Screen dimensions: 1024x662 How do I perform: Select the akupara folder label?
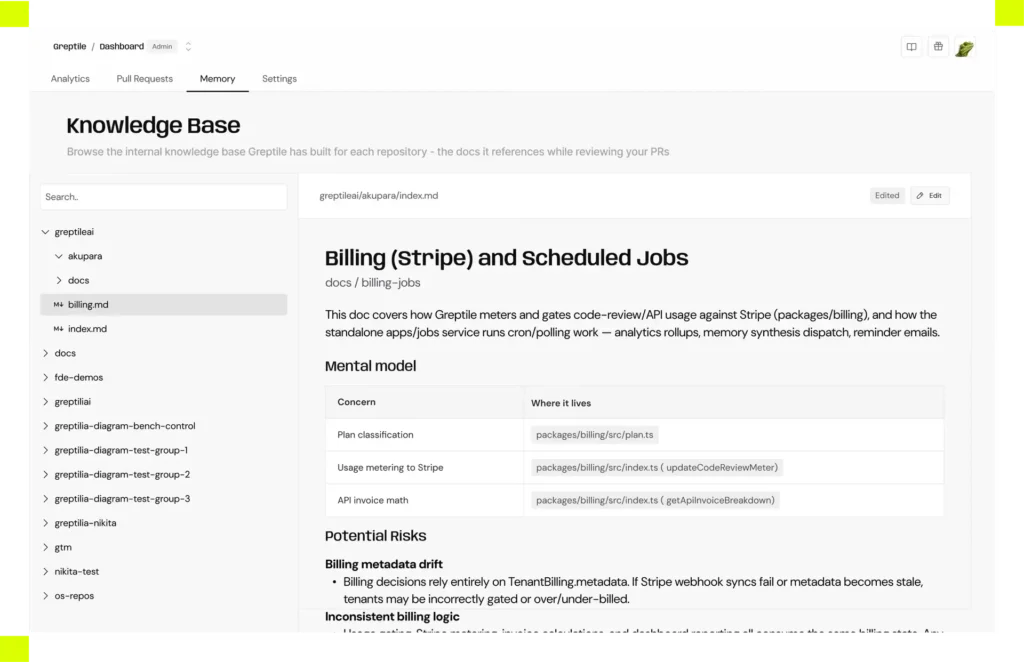pos(85,256)
